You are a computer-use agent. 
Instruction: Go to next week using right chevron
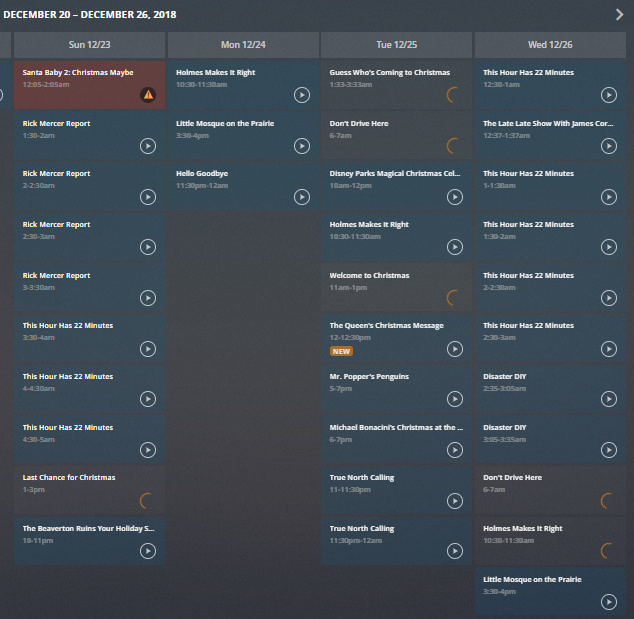(x=619, y=15)
